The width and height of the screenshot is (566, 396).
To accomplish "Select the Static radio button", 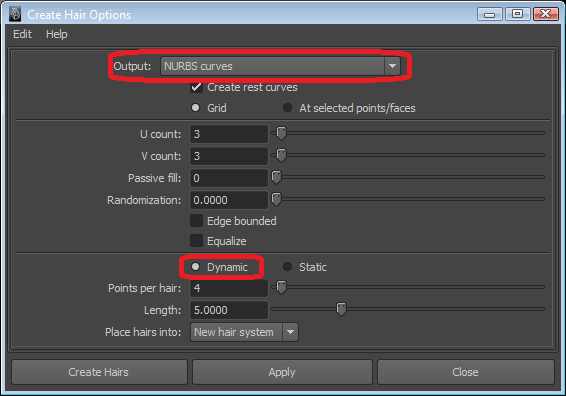I will tap(287, 267).
